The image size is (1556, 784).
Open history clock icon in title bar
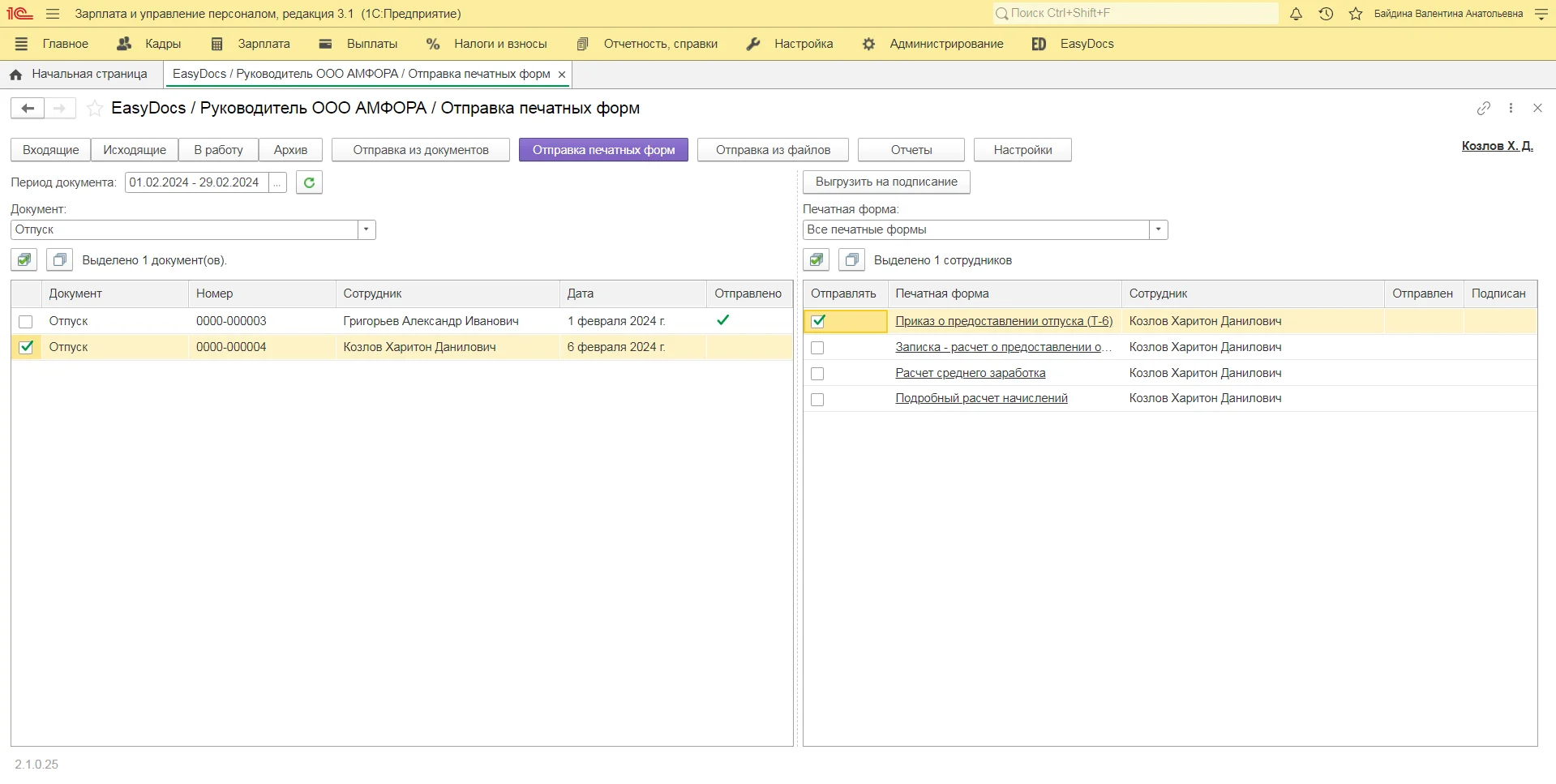click(x=1326, y=14)
